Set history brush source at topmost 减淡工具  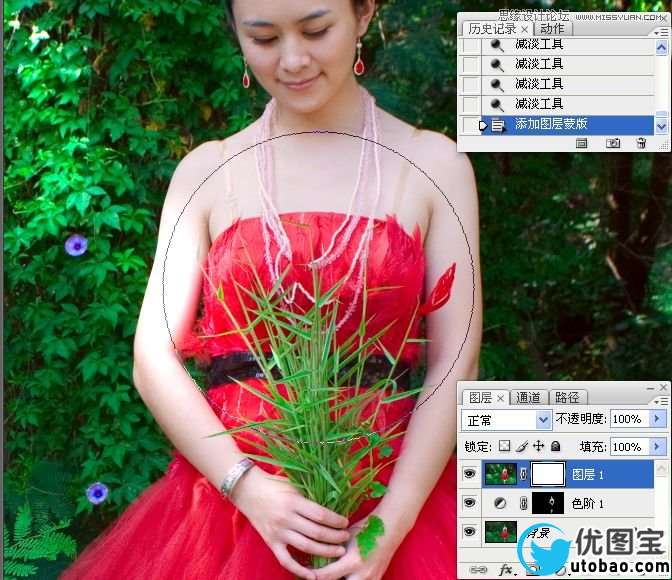click(471, 45)
